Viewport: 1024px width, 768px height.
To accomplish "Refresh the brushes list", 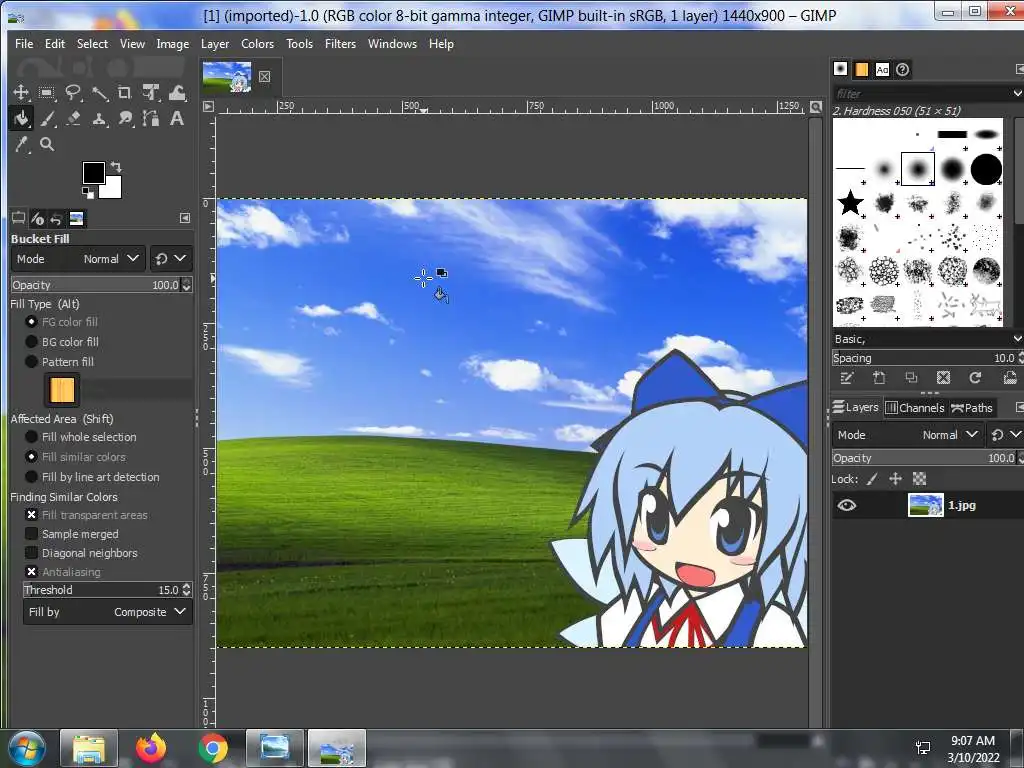I will click(975, 377).
